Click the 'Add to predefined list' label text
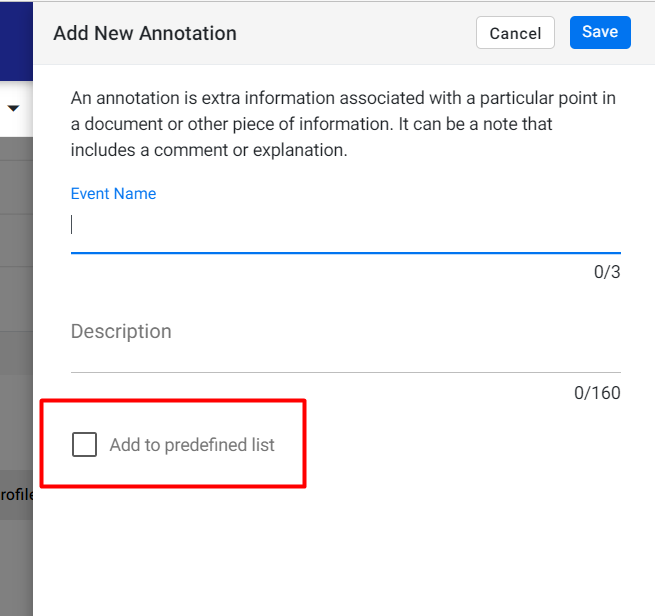 [x=192, y=445]
